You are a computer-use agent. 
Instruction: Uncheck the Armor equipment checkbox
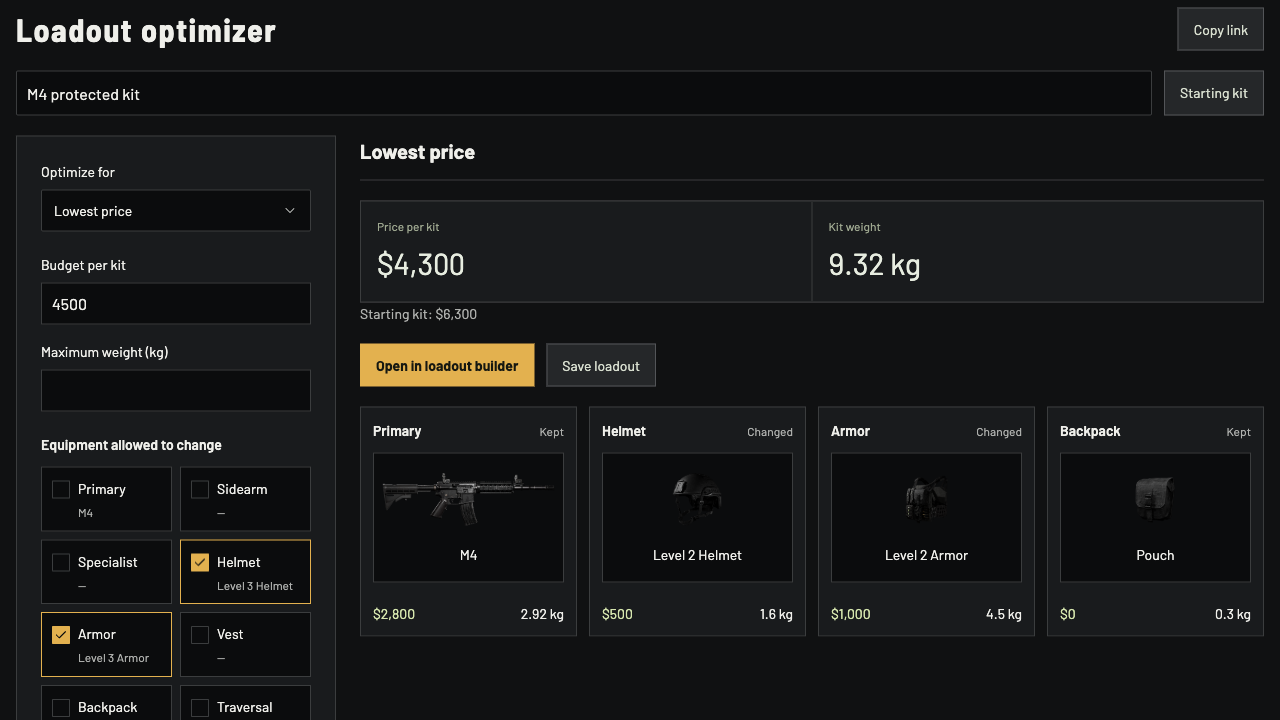(61, 635)
